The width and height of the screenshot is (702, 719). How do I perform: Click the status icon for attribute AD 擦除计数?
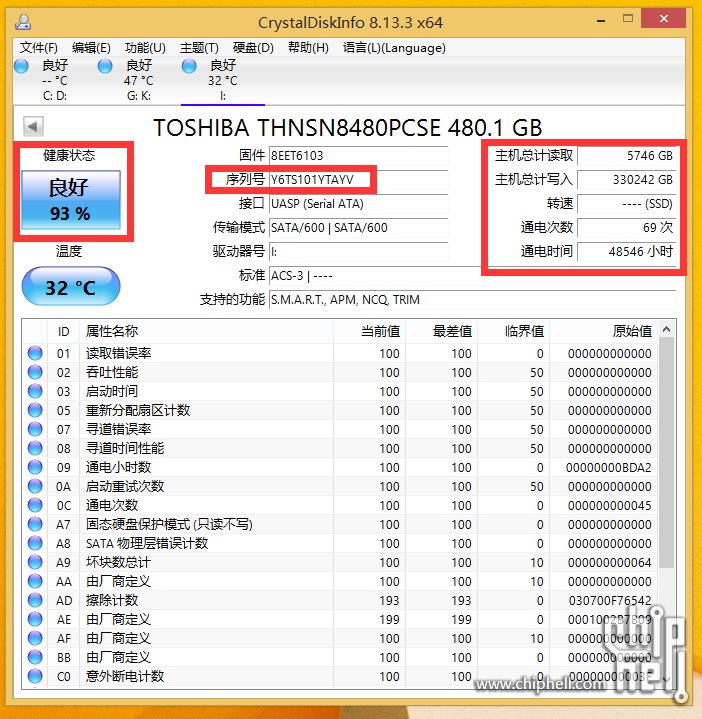pos(35,600)
